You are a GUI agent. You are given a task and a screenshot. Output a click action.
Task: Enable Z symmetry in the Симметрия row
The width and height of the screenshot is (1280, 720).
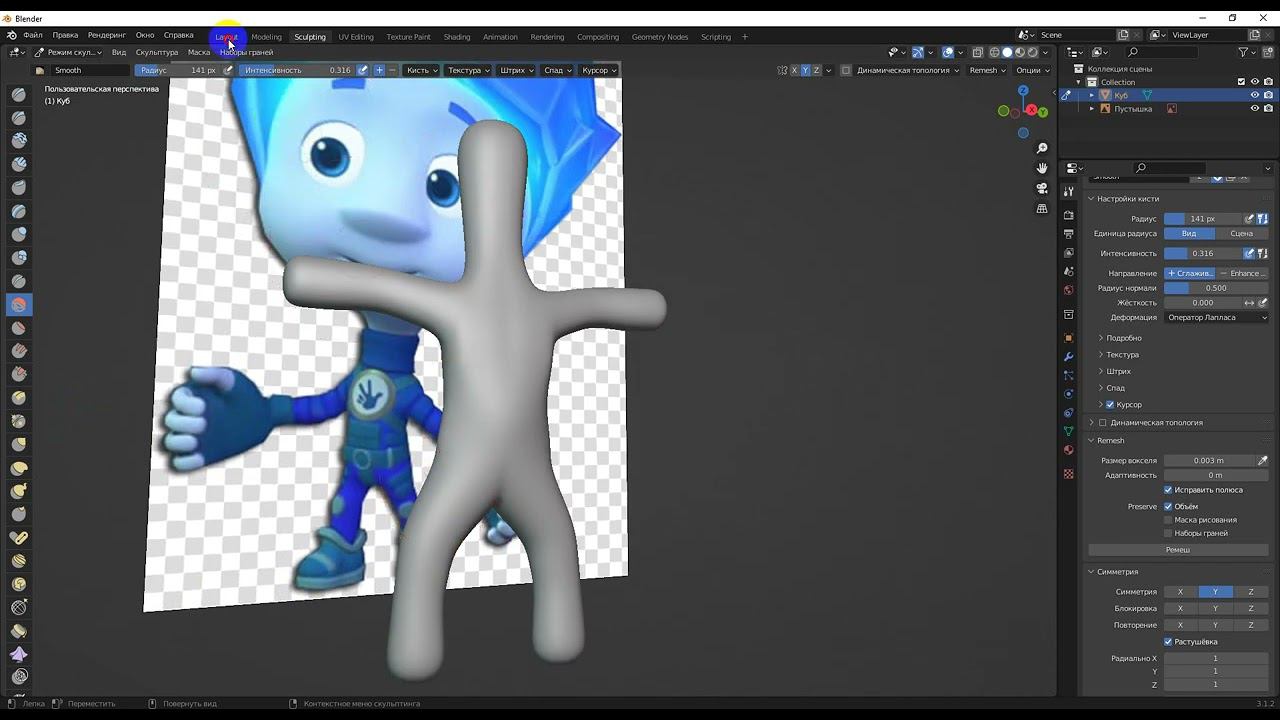coord(1250,592)
